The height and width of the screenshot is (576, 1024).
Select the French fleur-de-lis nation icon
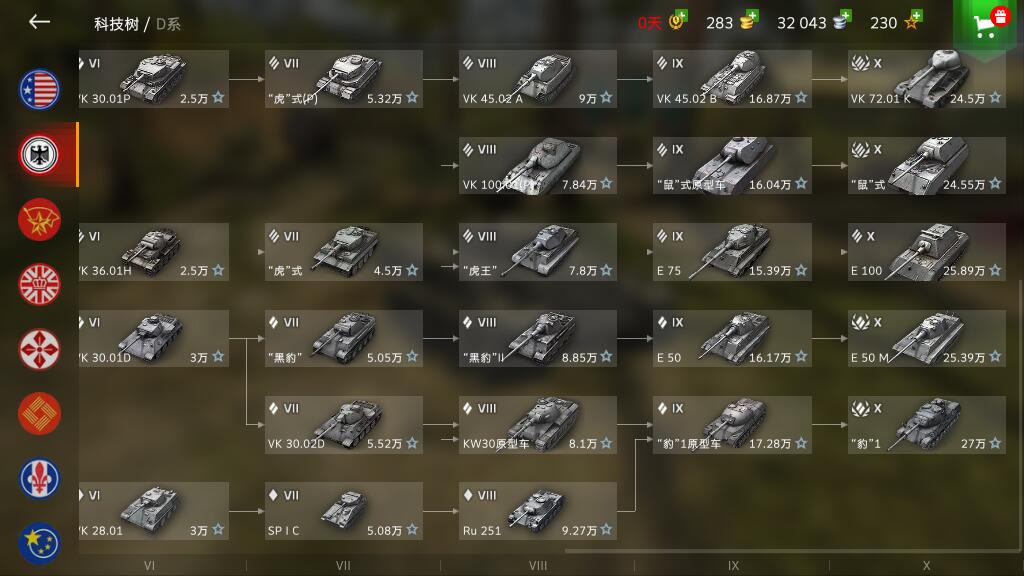click(x=39, y=478)
